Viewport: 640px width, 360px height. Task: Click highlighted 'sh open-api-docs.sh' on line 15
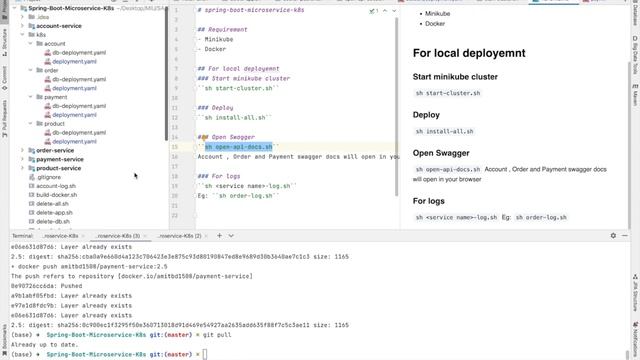(238, 147)
